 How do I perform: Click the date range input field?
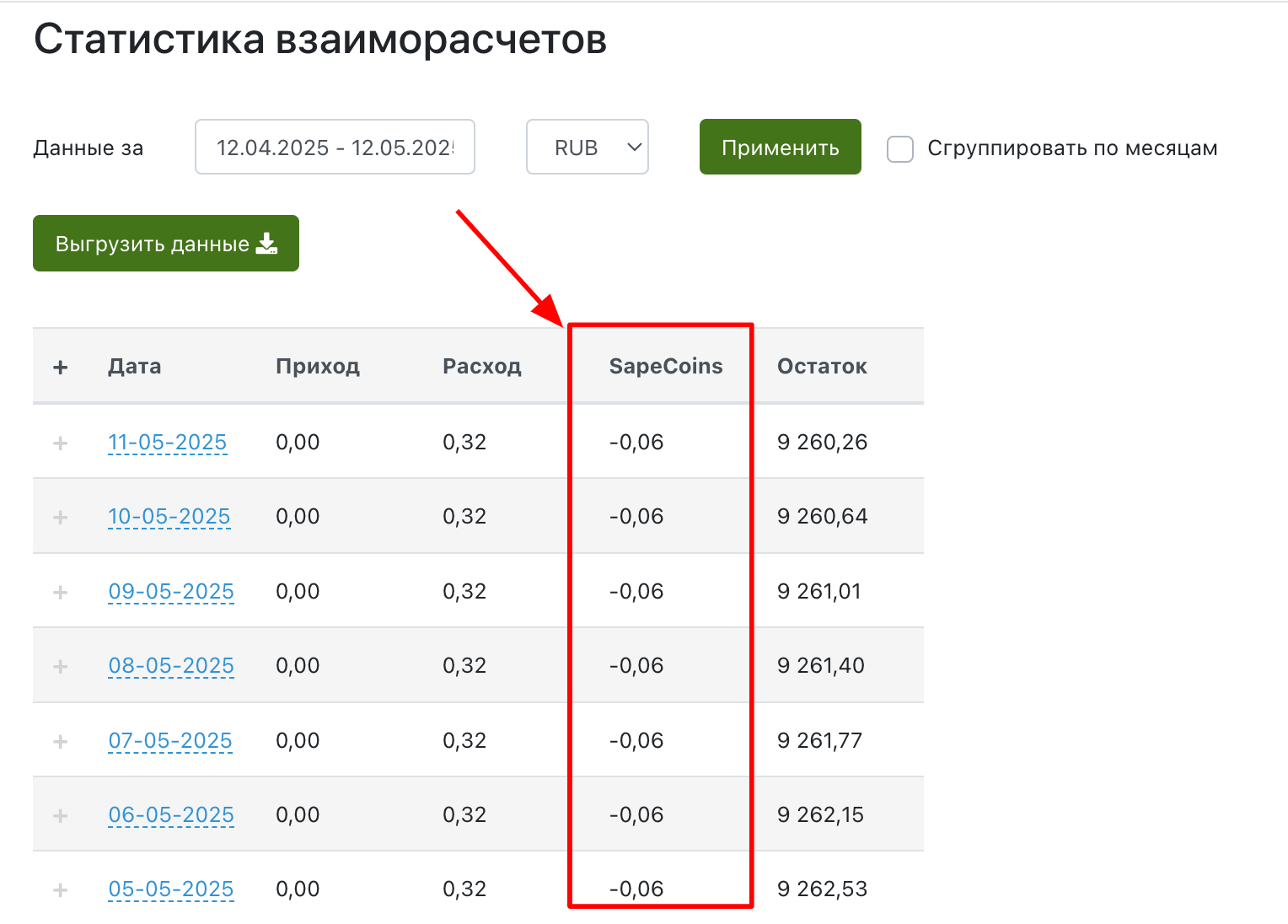pyautogui.click(x=335, y=147)
